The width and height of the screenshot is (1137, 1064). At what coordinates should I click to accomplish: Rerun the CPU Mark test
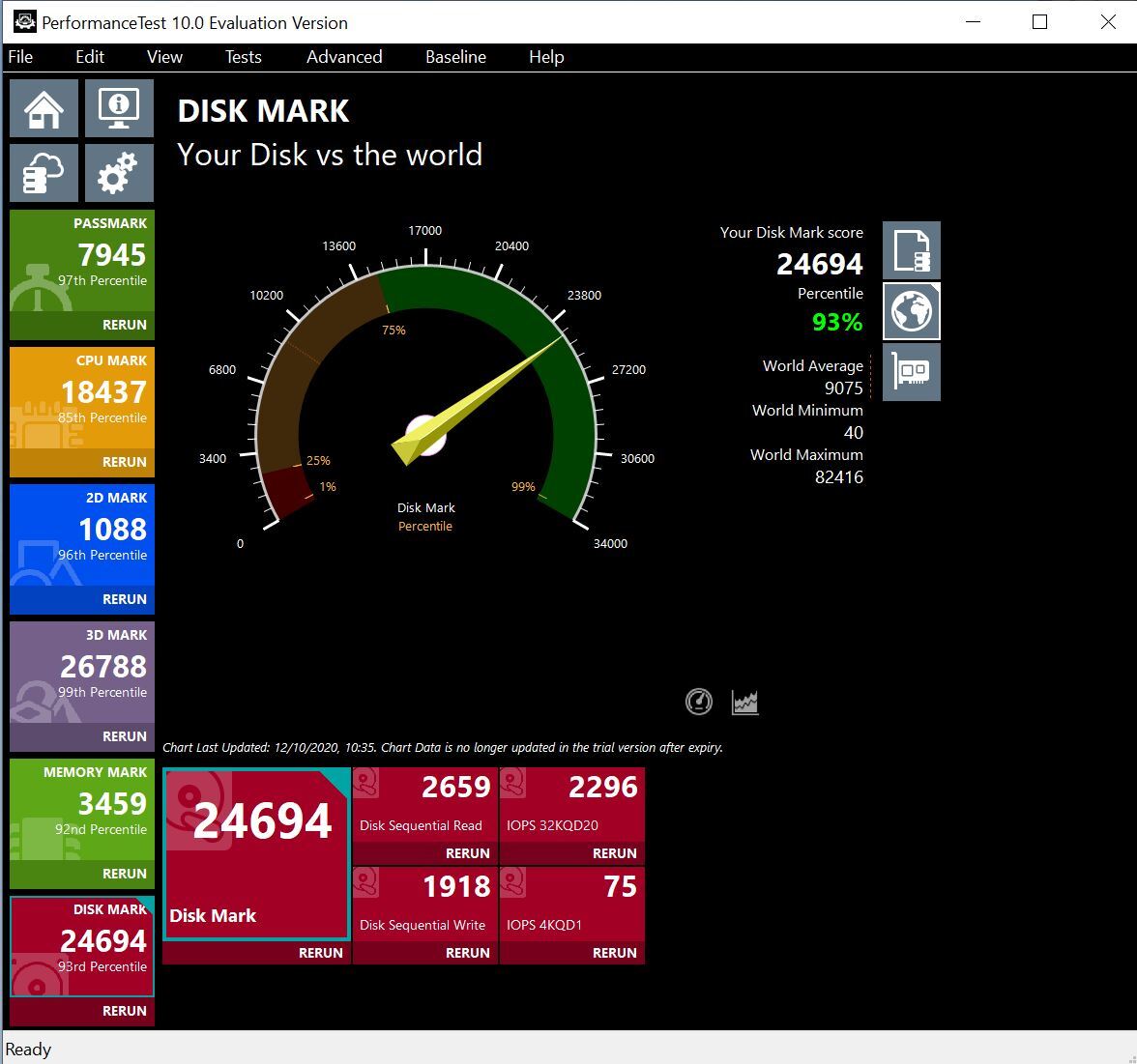pyautogui.click(x=124, y=462)
